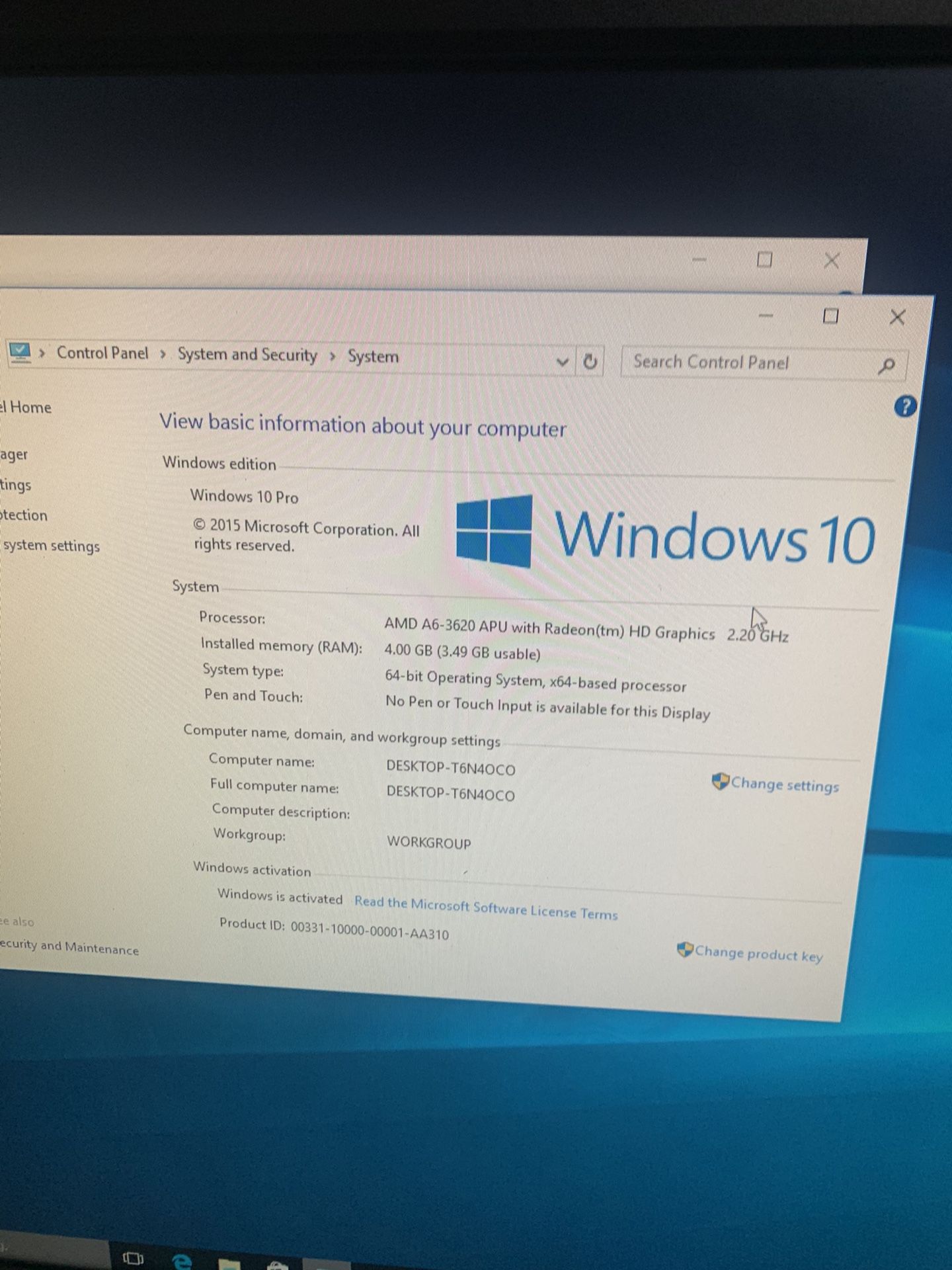Open Advanced system settings link
The image size is (952, 1270).
(50, 546)
